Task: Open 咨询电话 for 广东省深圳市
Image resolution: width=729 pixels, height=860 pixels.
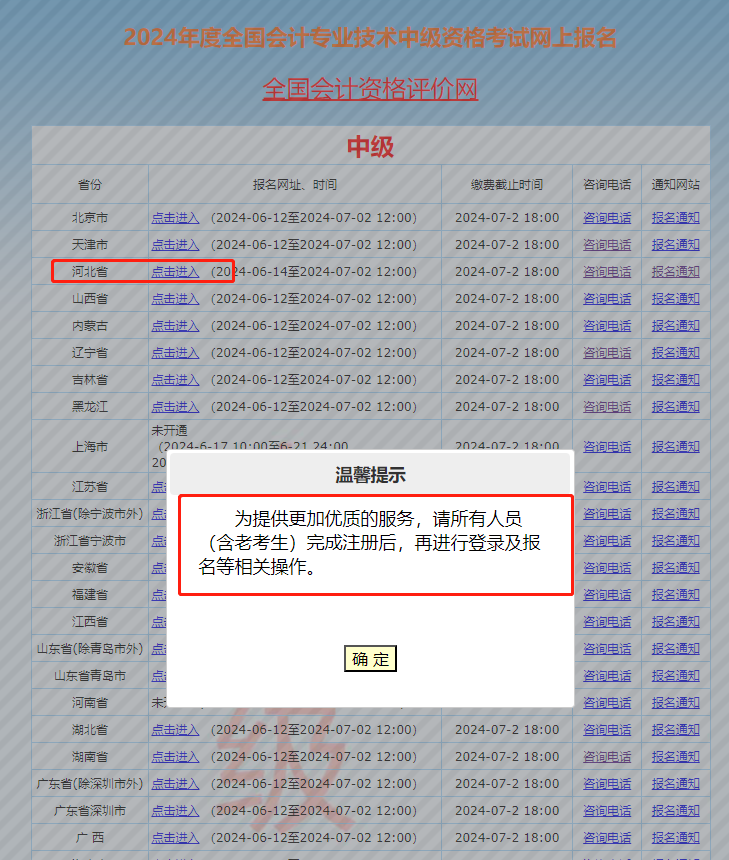Action: tap(607, 810)
